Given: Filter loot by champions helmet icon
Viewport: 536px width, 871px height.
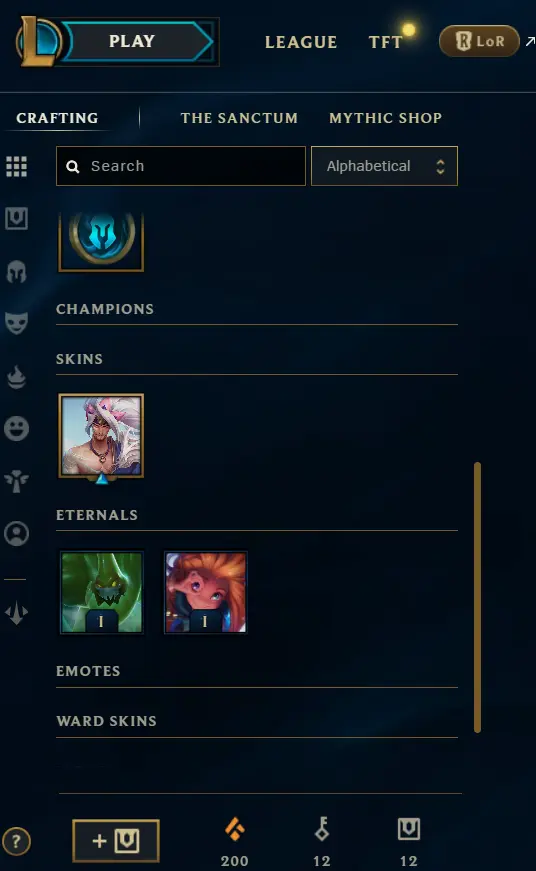Looking at the screenshot, I should [x=17, y=272].
